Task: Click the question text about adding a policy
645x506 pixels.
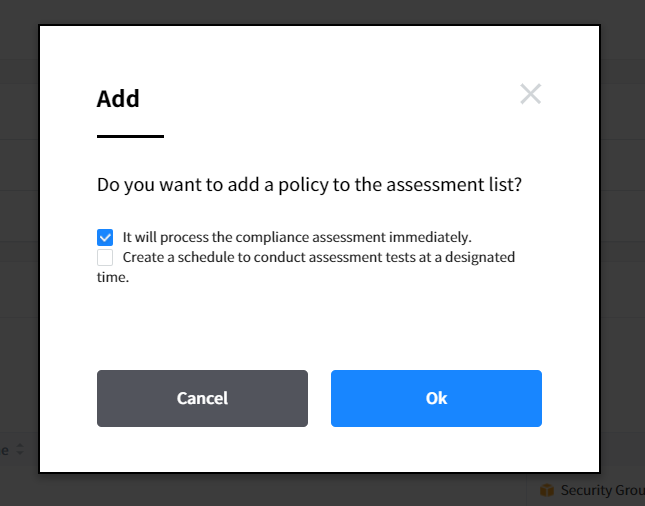Action: click(x=310, y=185)
